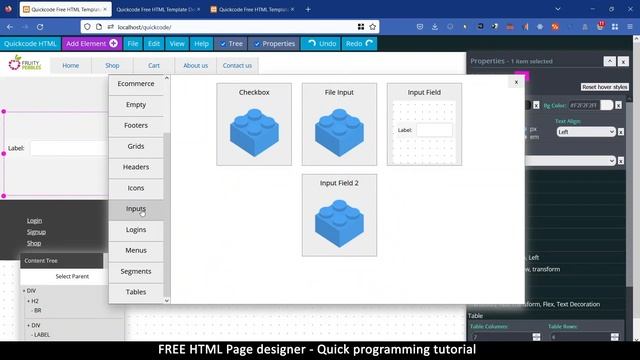The image size is (640, 360).
Task: Open extensions grid icon in Firefox toolbar
Action: (615, 27)
